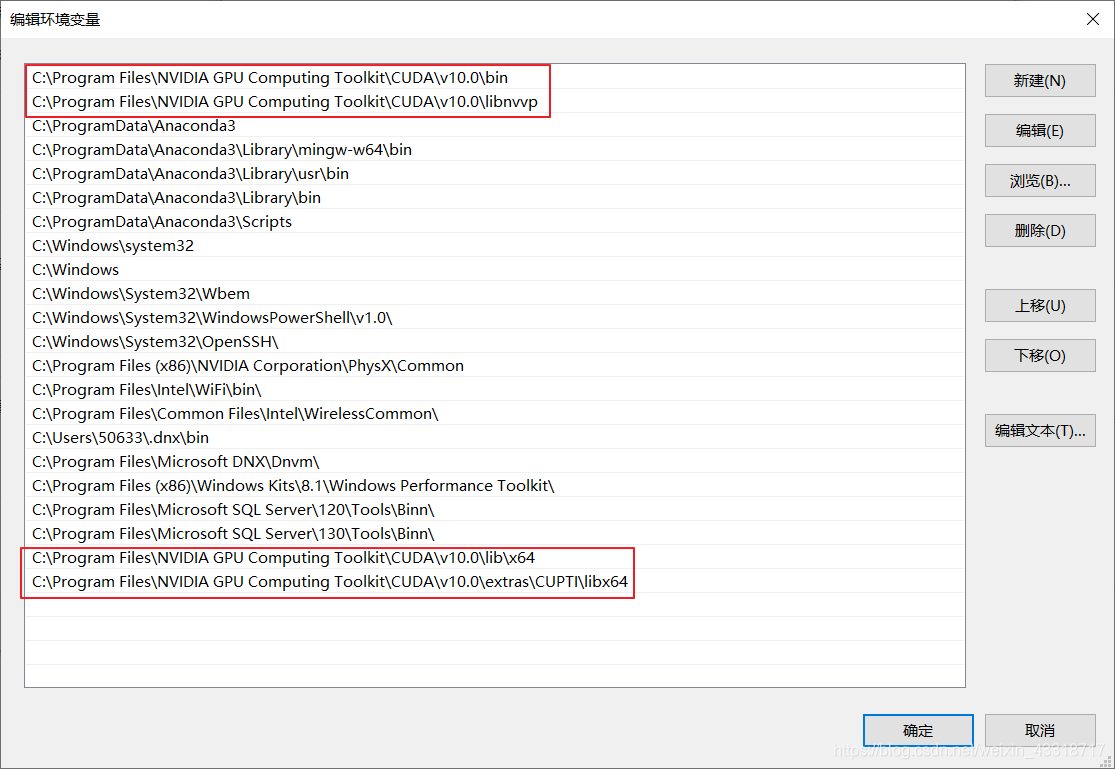Select the System32\Wbem entry

(x=495, y=294)
